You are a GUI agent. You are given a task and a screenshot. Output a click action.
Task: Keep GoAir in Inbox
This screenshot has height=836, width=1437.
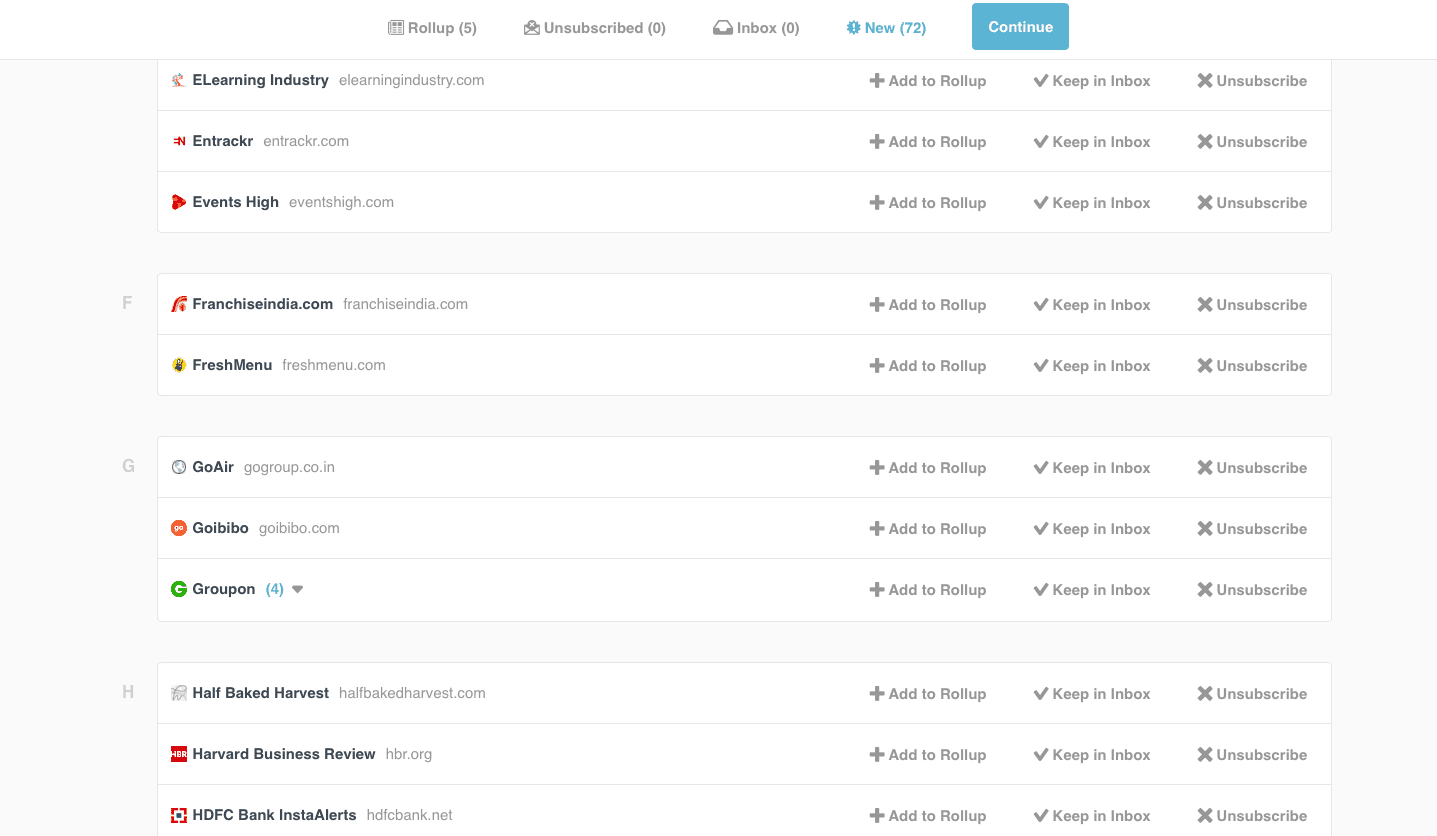[1092, 468]
